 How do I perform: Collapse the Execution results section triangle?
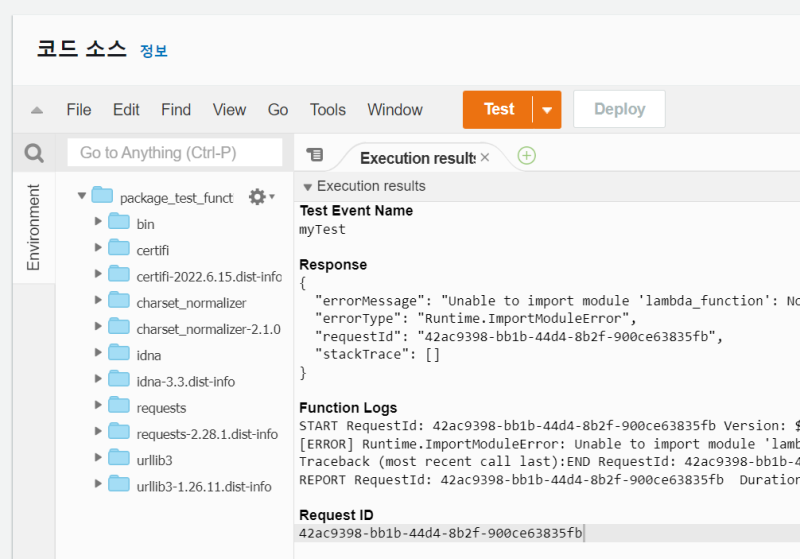(x=308, y=187)
